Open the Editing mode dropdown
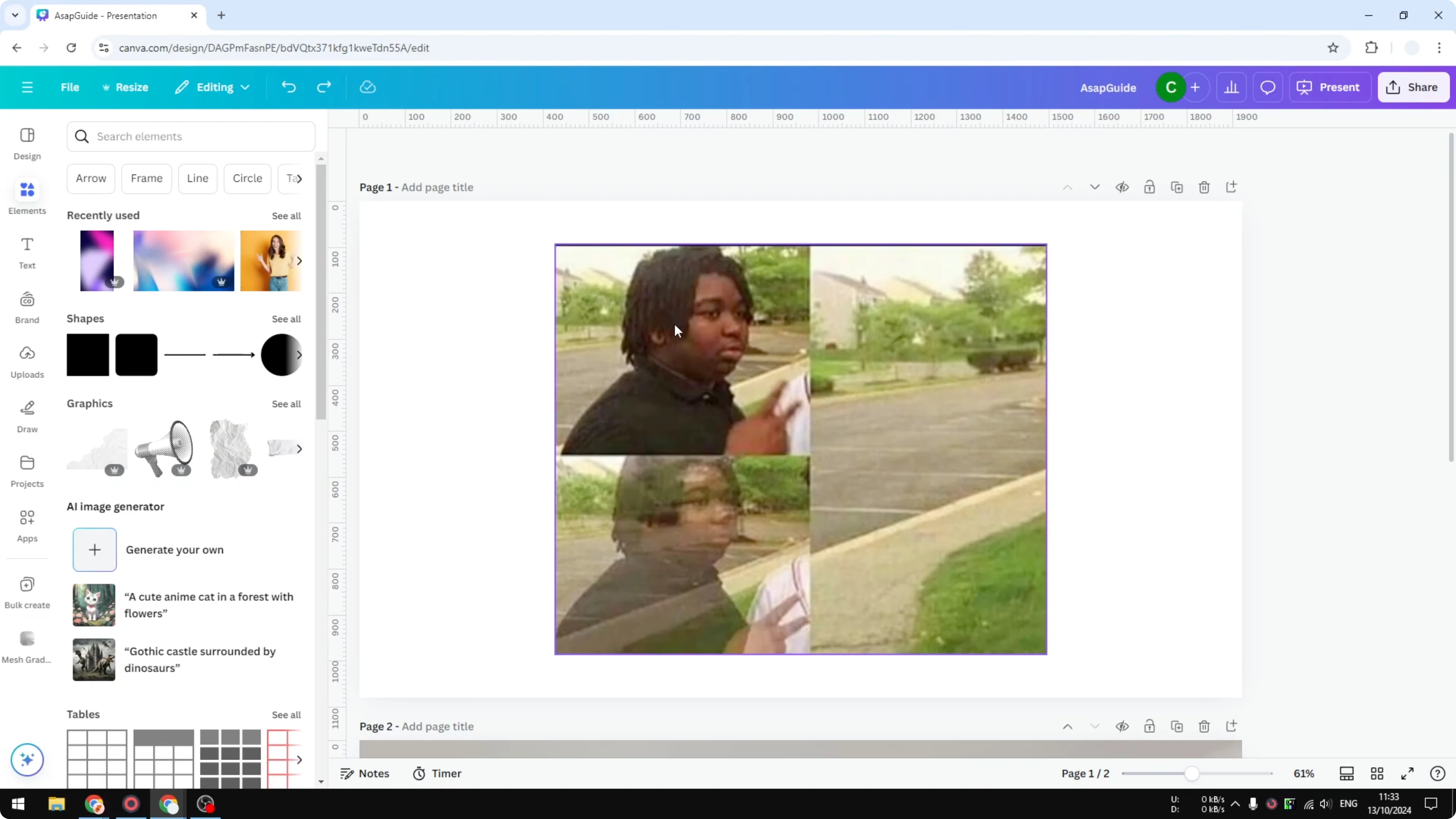This screenshot has width=1456, height=819. (212, 87)
